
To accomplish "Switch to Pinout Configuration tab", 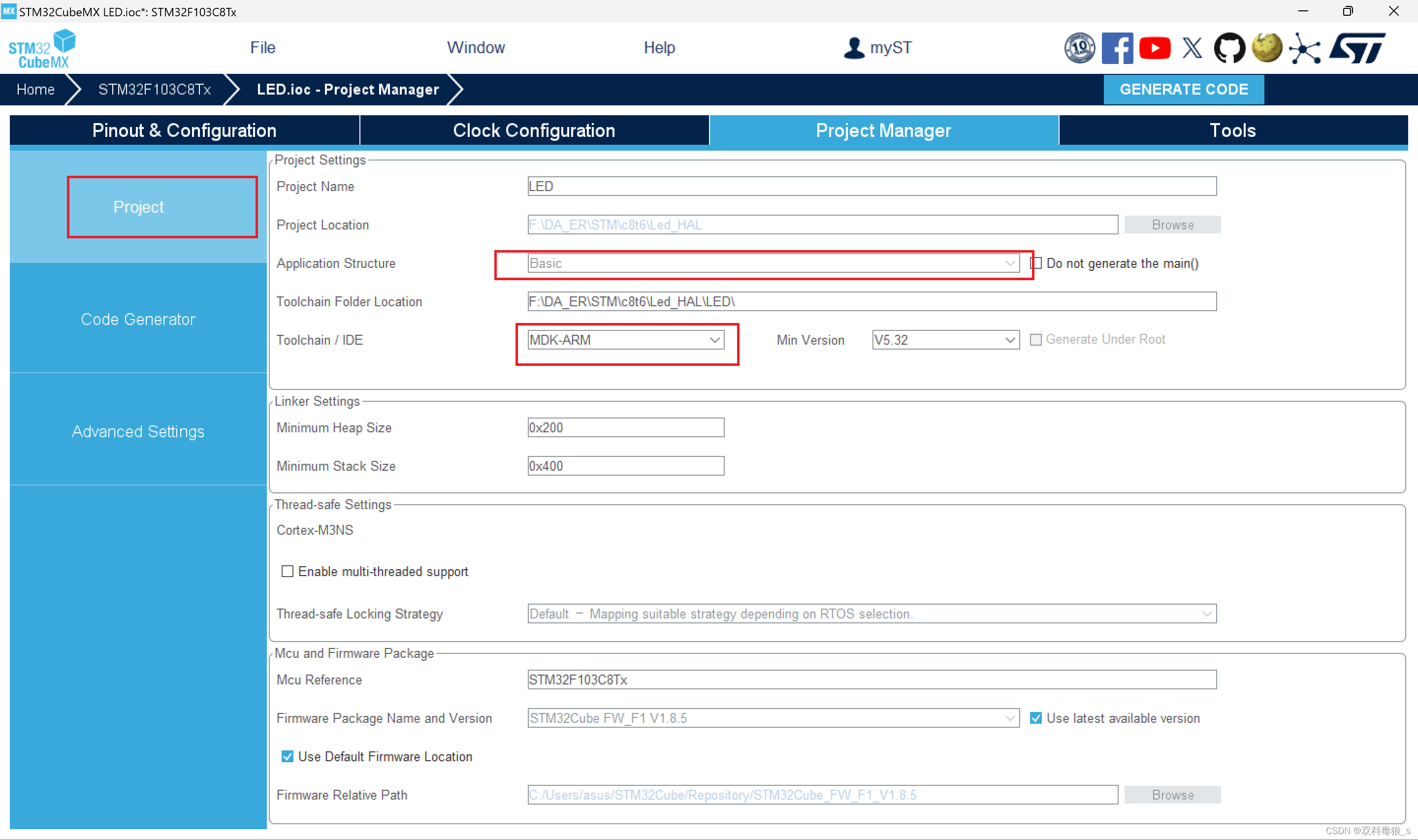I will 183,129.
